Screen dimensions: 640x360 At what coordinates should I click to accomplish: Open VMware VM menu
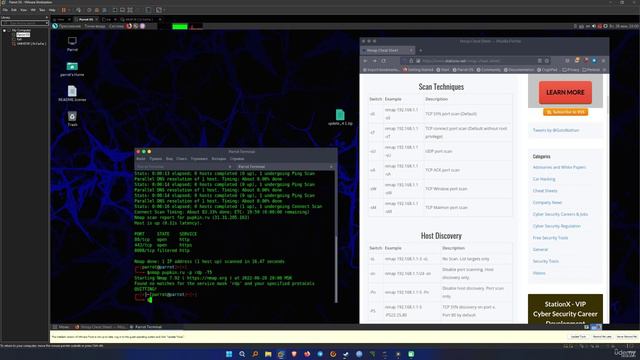(x=33, y=10)
